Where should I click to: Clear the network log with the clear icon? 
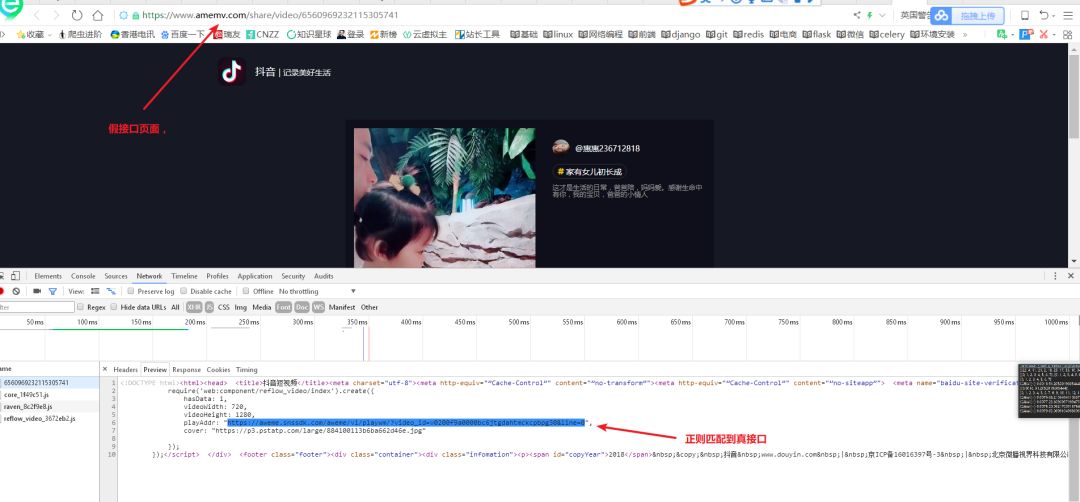click(x=16, y=291)
